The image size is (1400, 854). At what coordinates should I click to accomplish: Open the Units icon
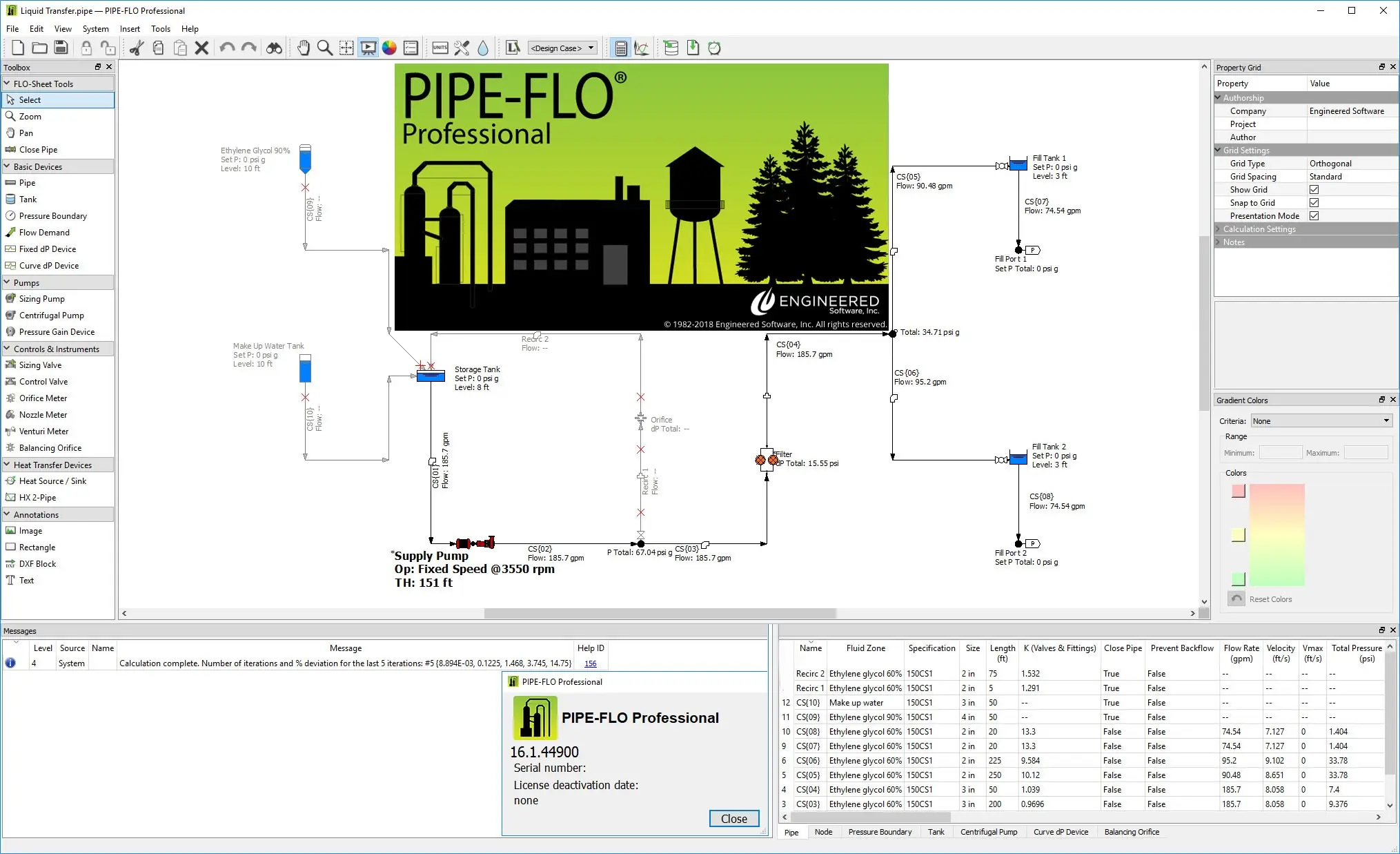(440, 48)
